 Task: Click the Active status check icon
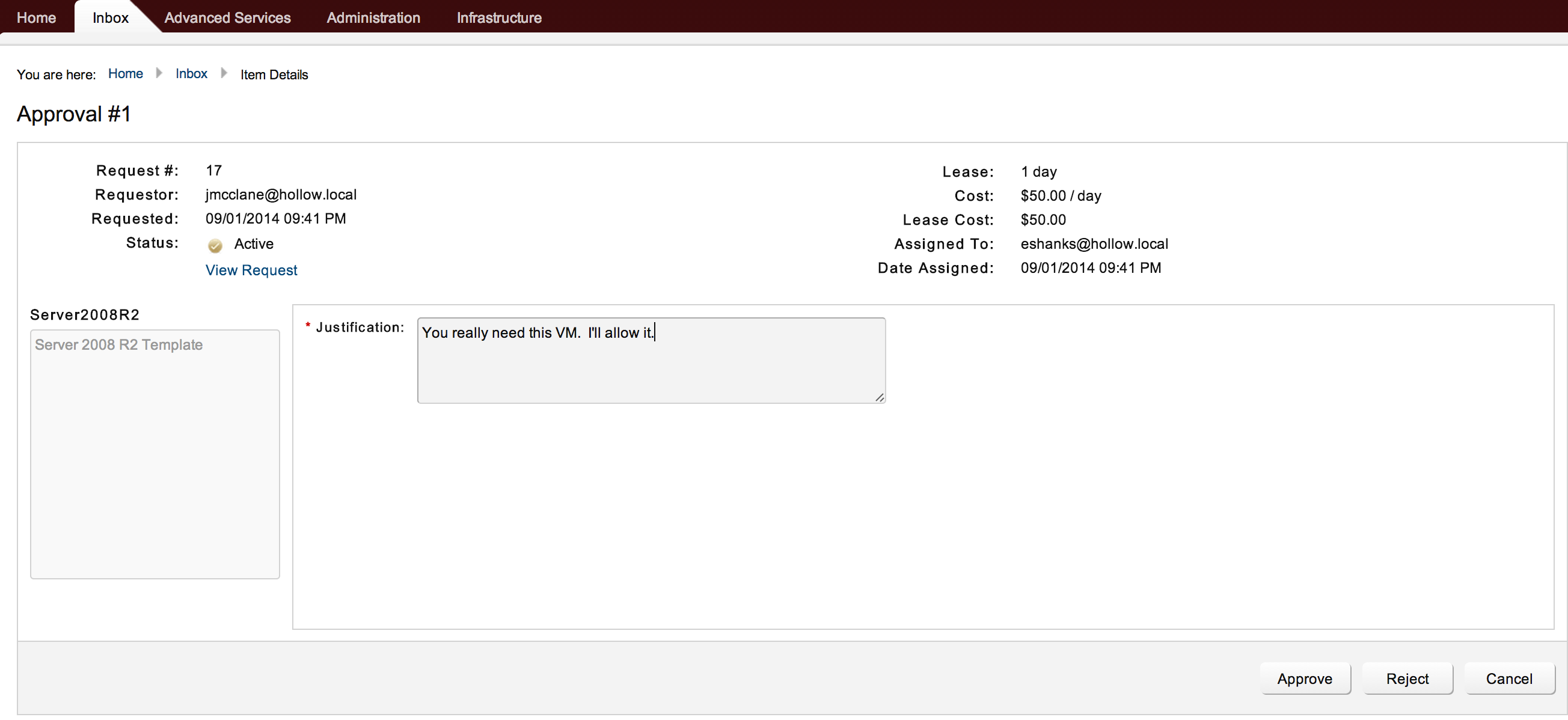pos(215,245)
